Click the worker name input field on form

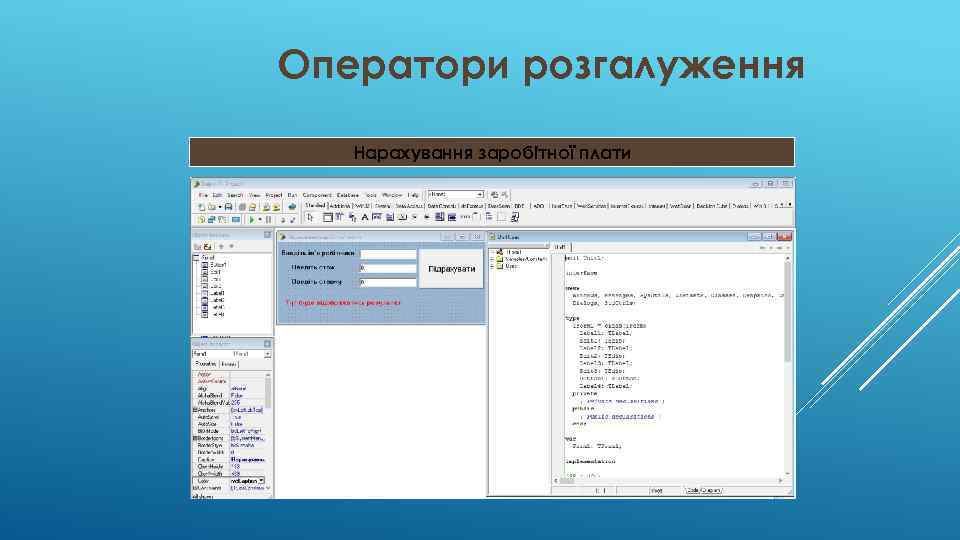pyautogui.click(x=388, y=253)
